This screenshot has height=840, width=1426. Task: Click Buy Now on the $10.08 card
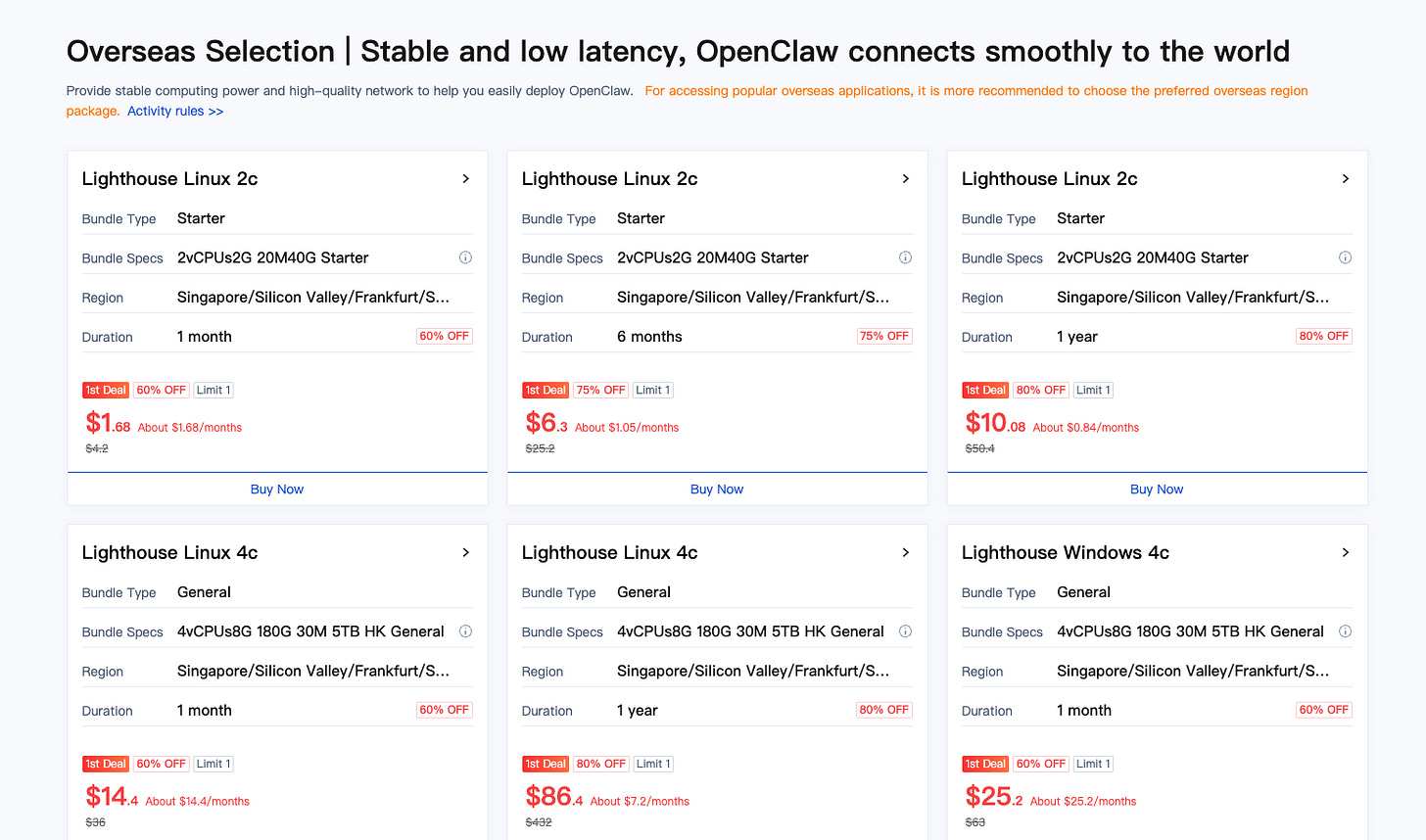click(x=1157, y=490)
